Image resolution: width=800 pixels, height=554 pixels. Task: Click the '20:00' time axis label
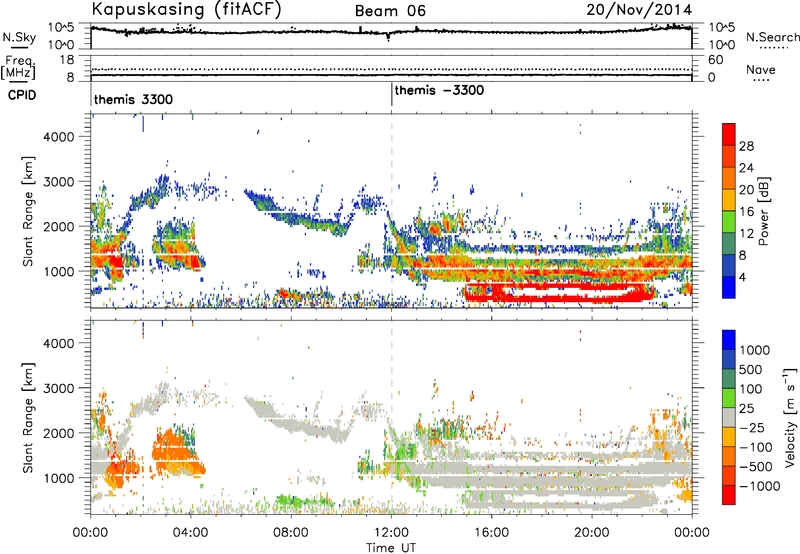592,533
